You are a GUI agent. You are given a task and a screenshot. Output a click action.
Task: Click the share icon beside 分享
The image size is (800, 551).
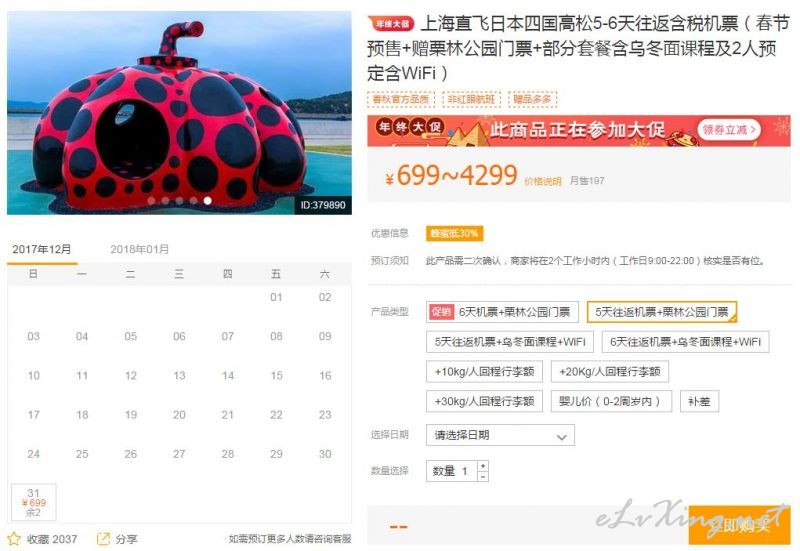tap(103, 539)
